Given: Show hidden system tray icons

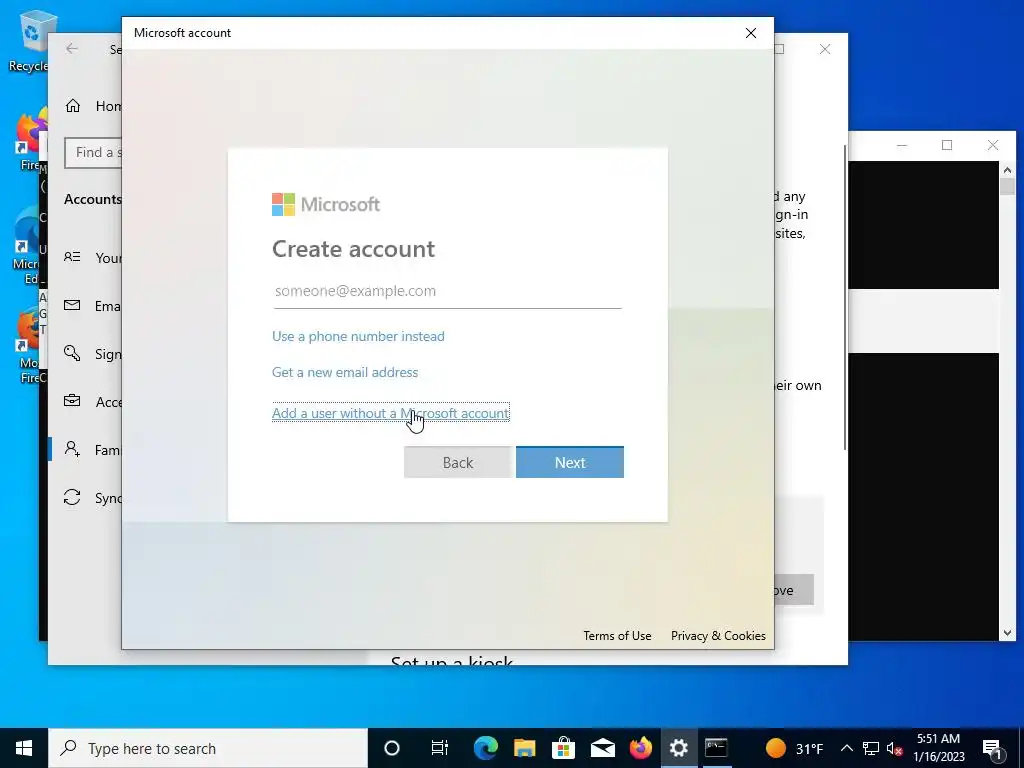Looking at the screenshot, I should (x=846, y=748).
